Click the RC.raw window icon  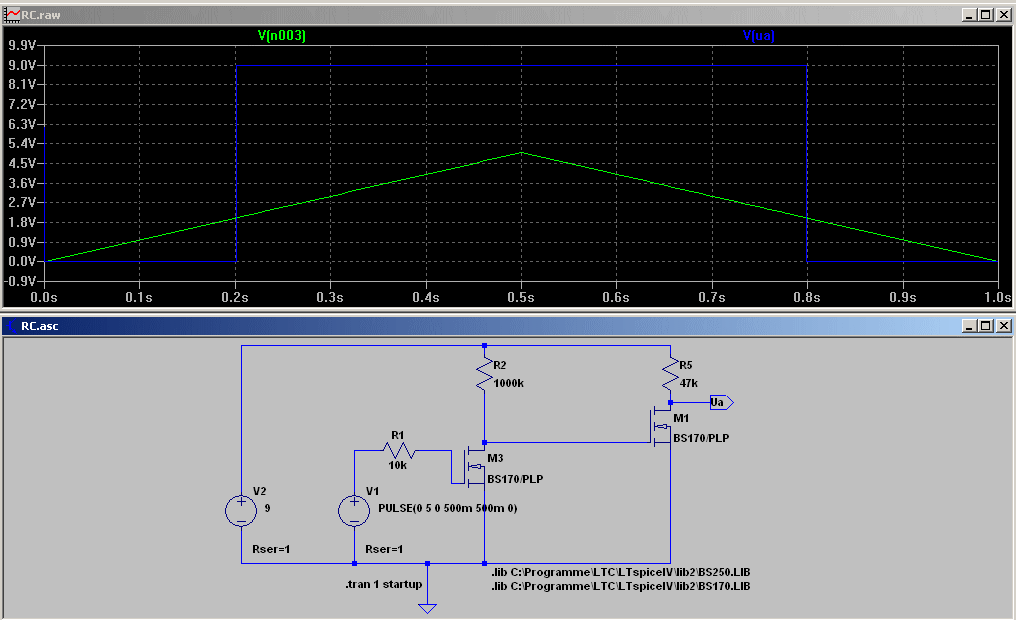12,14
